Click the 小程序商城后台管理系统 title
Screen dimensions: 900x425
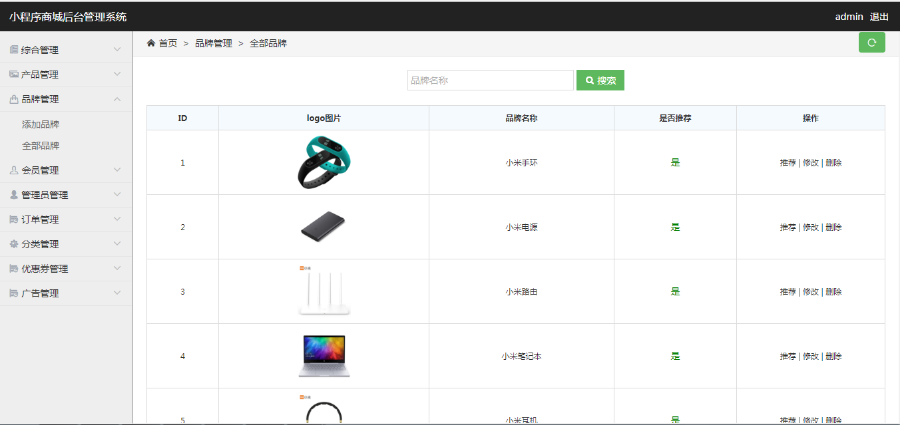tap(68, 17)
